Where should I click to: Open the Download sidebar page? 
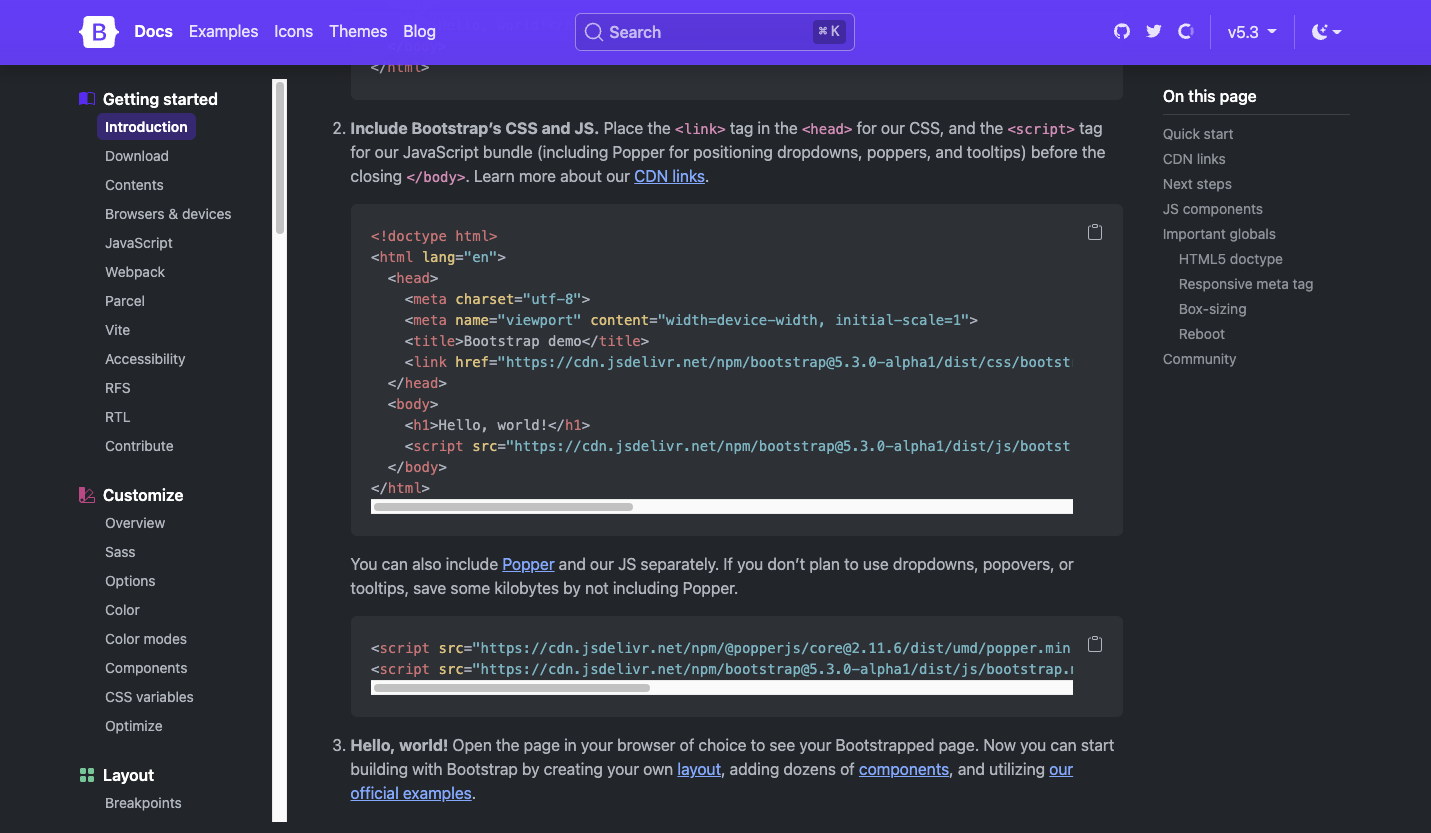137,156
